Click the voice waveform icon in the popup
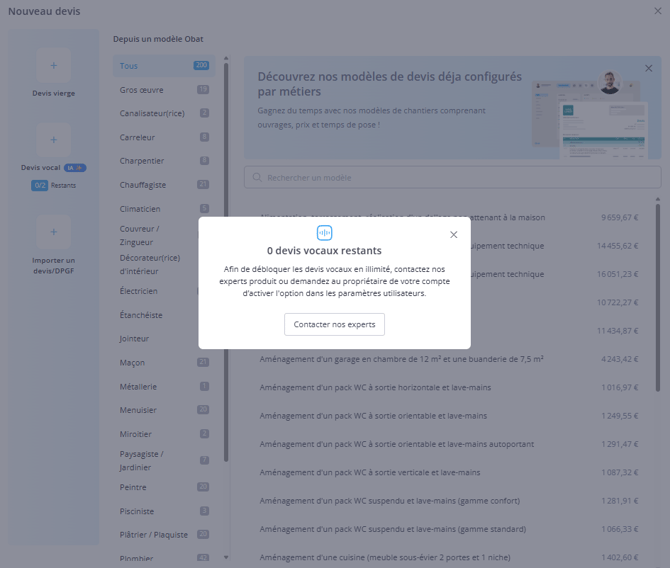 click(x=324, y=232)
